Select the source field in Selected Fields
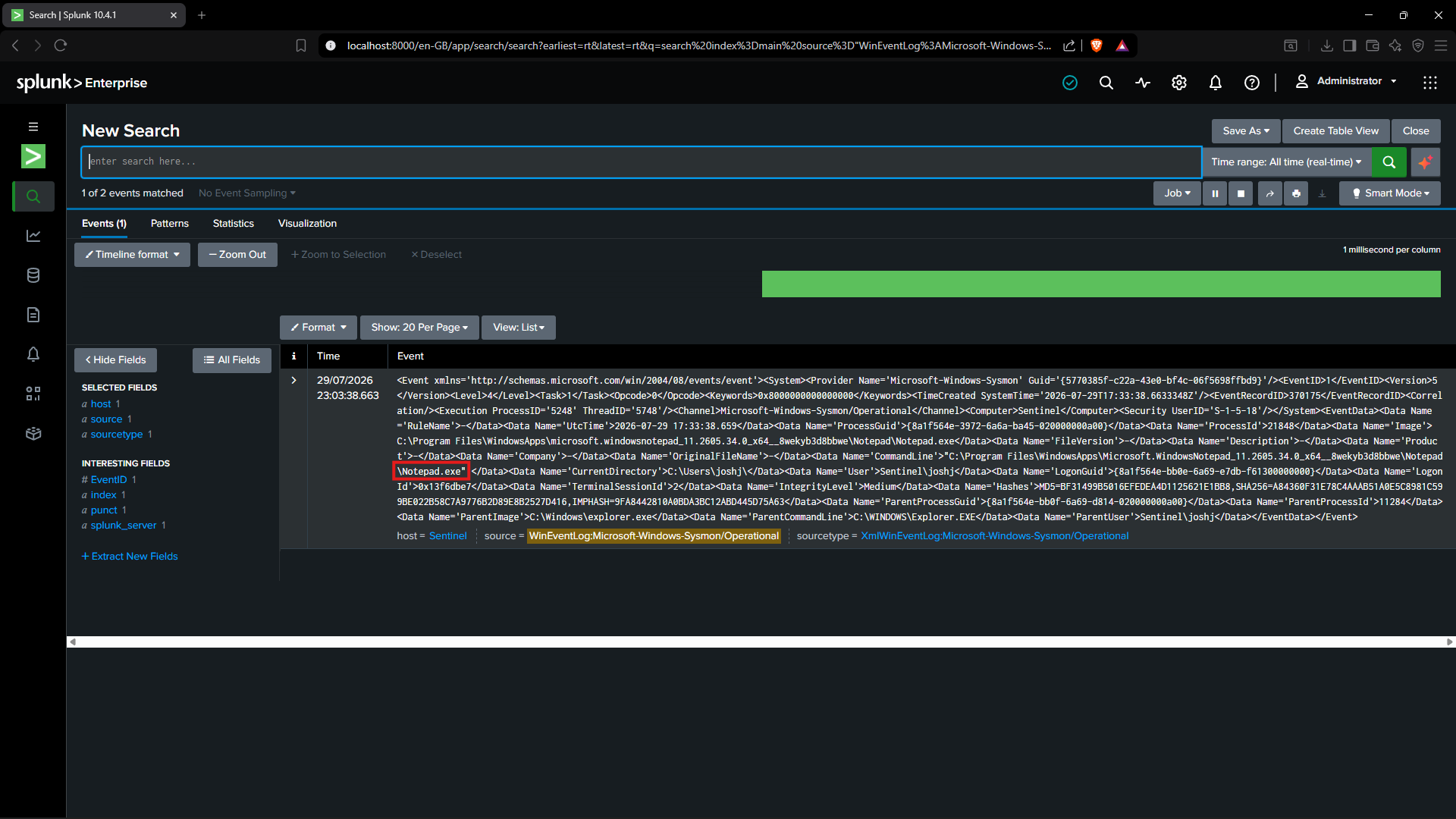Image resolution: width=1456 pixels, height=819 pixels. tap(106, 419)
